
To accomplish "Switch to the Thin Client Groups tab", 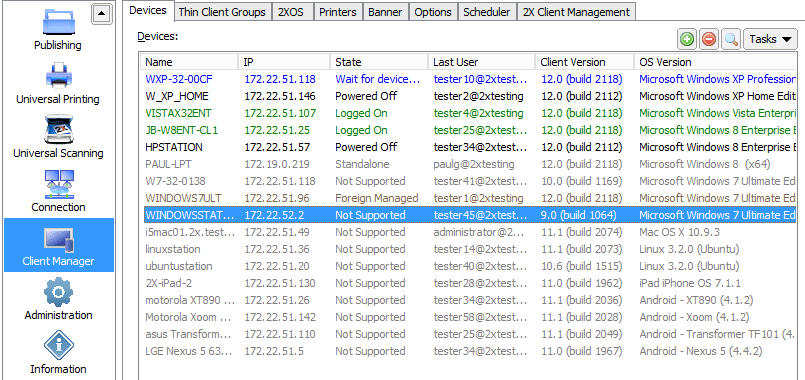I will [x=222, y=12].
